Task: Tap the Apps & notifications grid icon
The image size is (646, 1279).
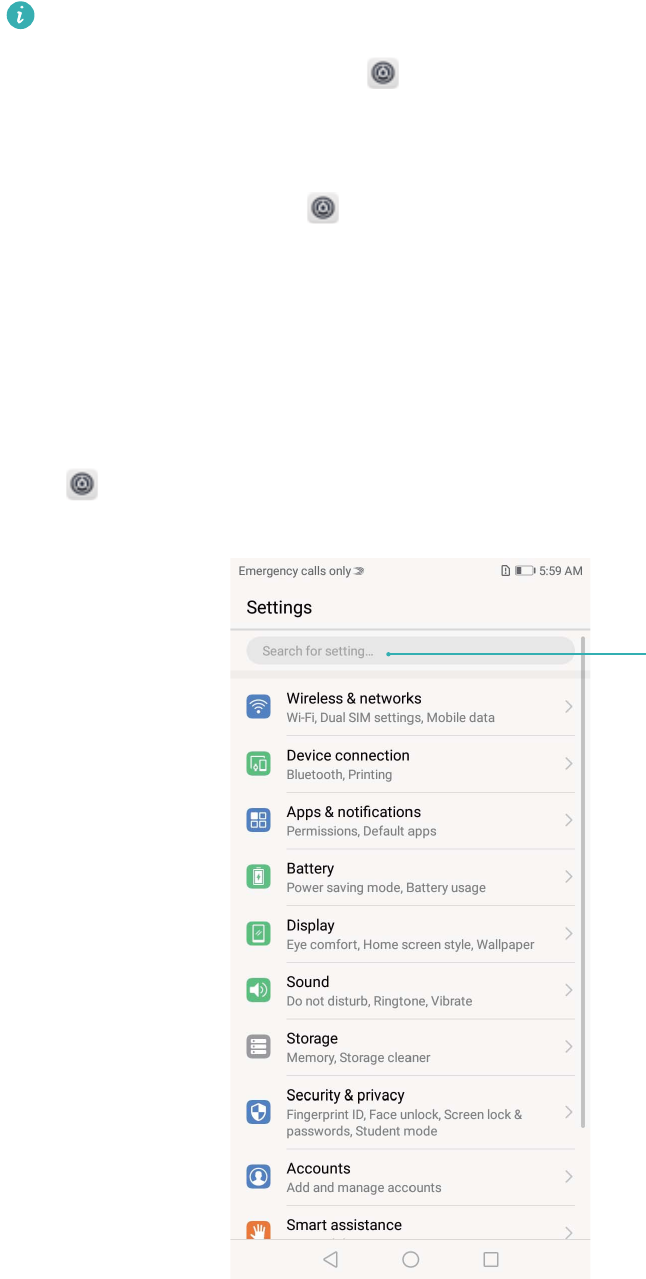Action: [x=259, y=821]
